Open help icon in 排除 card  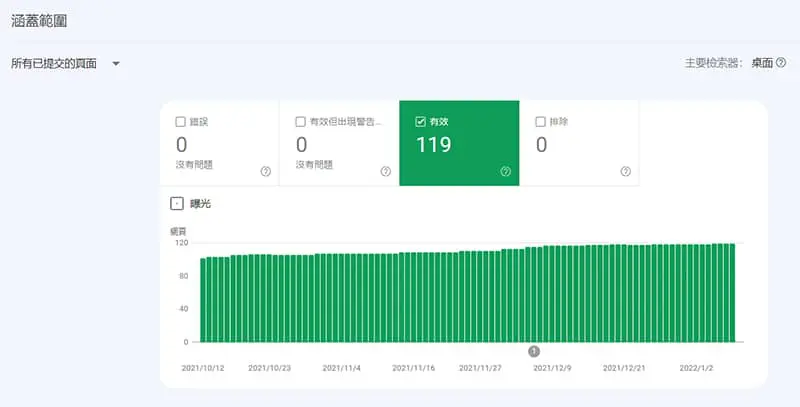click(625, 171)
